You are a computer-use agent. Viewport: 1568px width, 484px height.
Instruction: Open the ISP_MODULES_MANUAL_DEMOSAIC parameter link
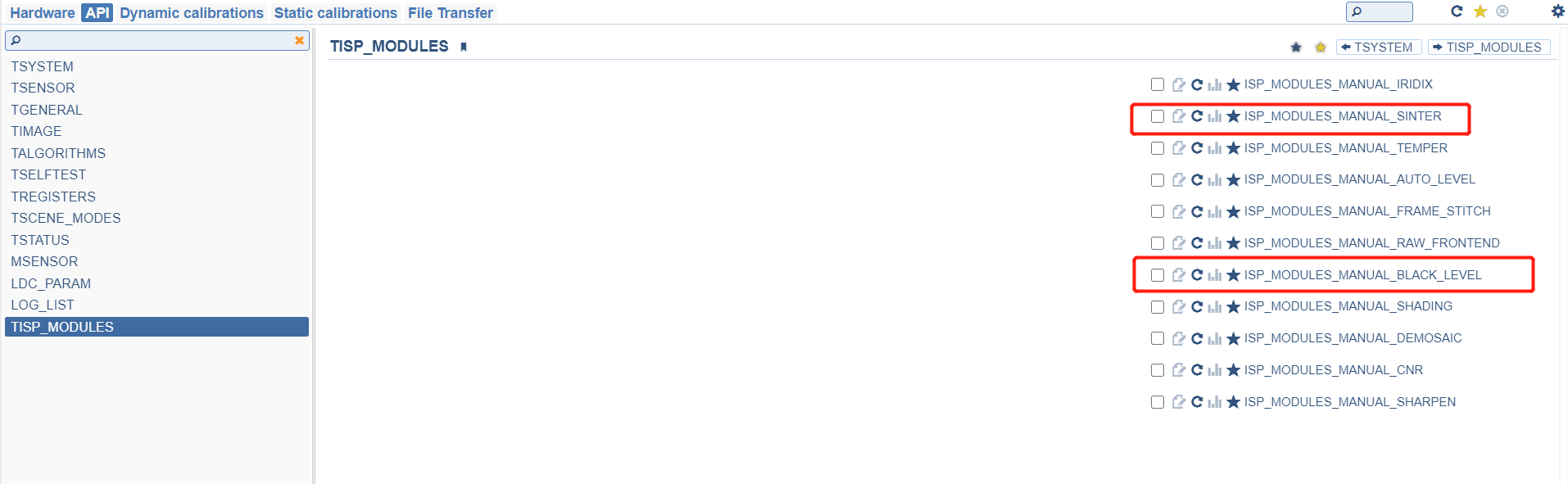pyautogui.click(x=1353, y=338)
